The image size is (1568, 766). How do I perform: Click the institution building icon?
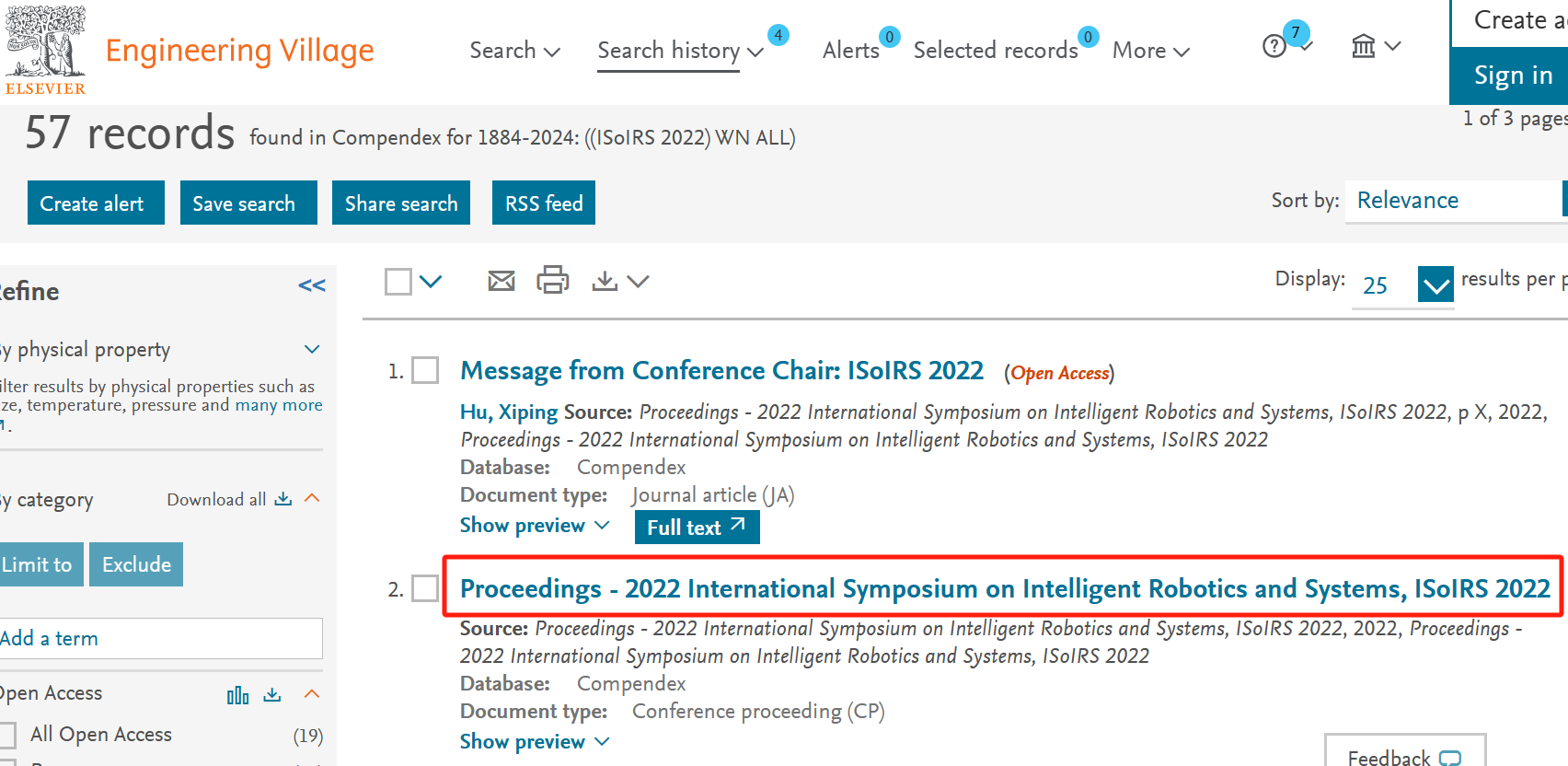coord(1364,46)
